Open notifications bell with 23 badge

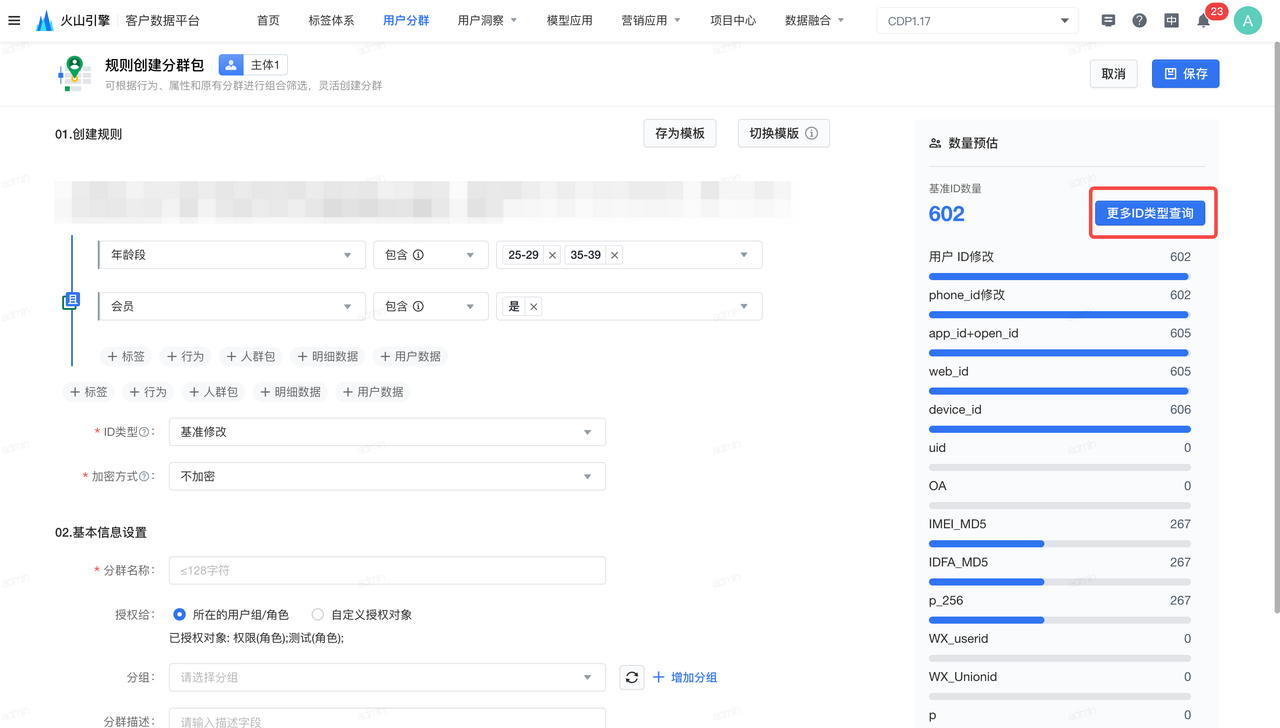point(1204,20)
